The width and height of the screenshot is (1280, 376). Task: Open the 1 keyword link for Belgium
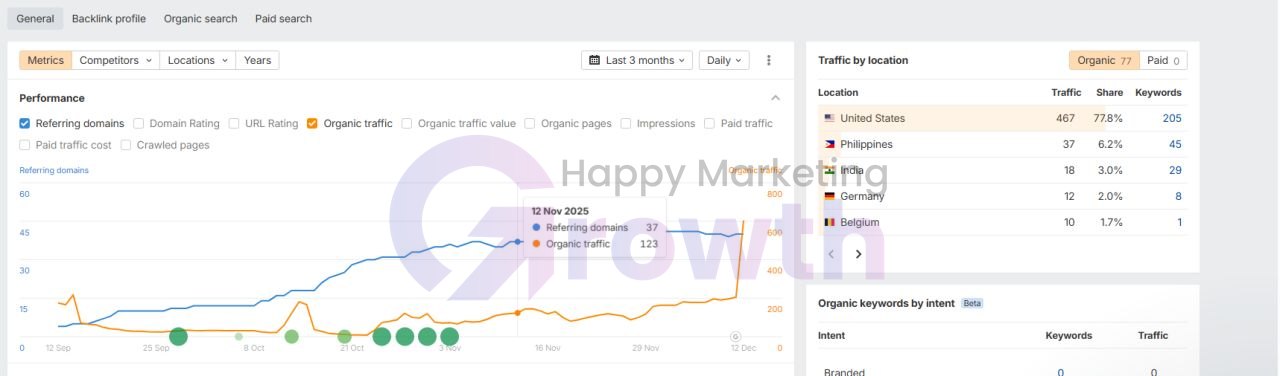point(1179,222)
